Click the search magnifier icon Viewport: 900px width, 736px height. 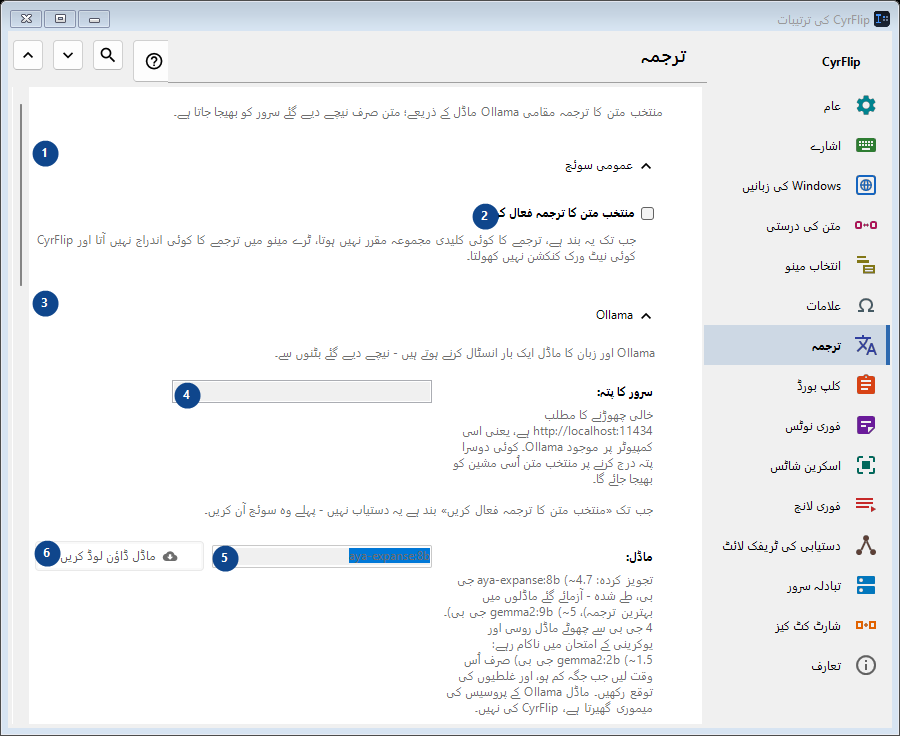[108, 55]
